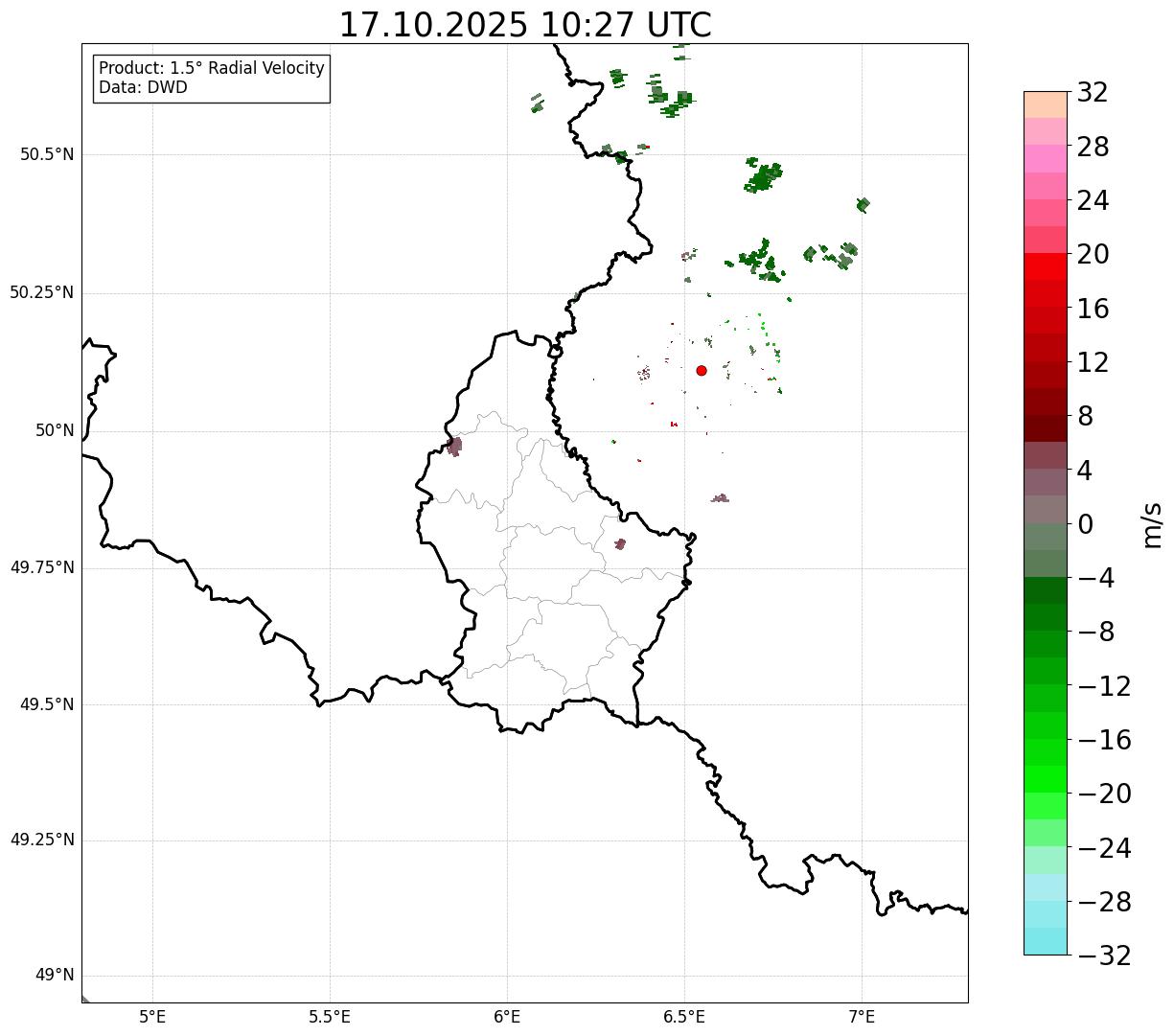Click the 7°E longitude label
Image resolution: width=1174 pixels, height=1036 pixels.
862,1017
